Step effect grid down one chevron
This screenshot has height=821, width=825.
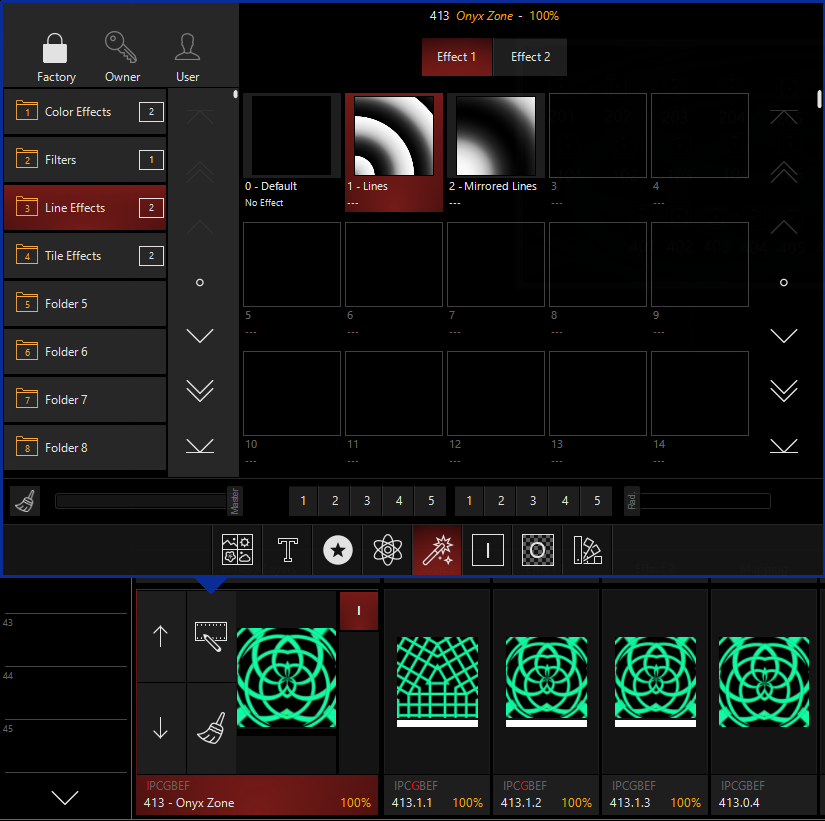tap(784, 335)
